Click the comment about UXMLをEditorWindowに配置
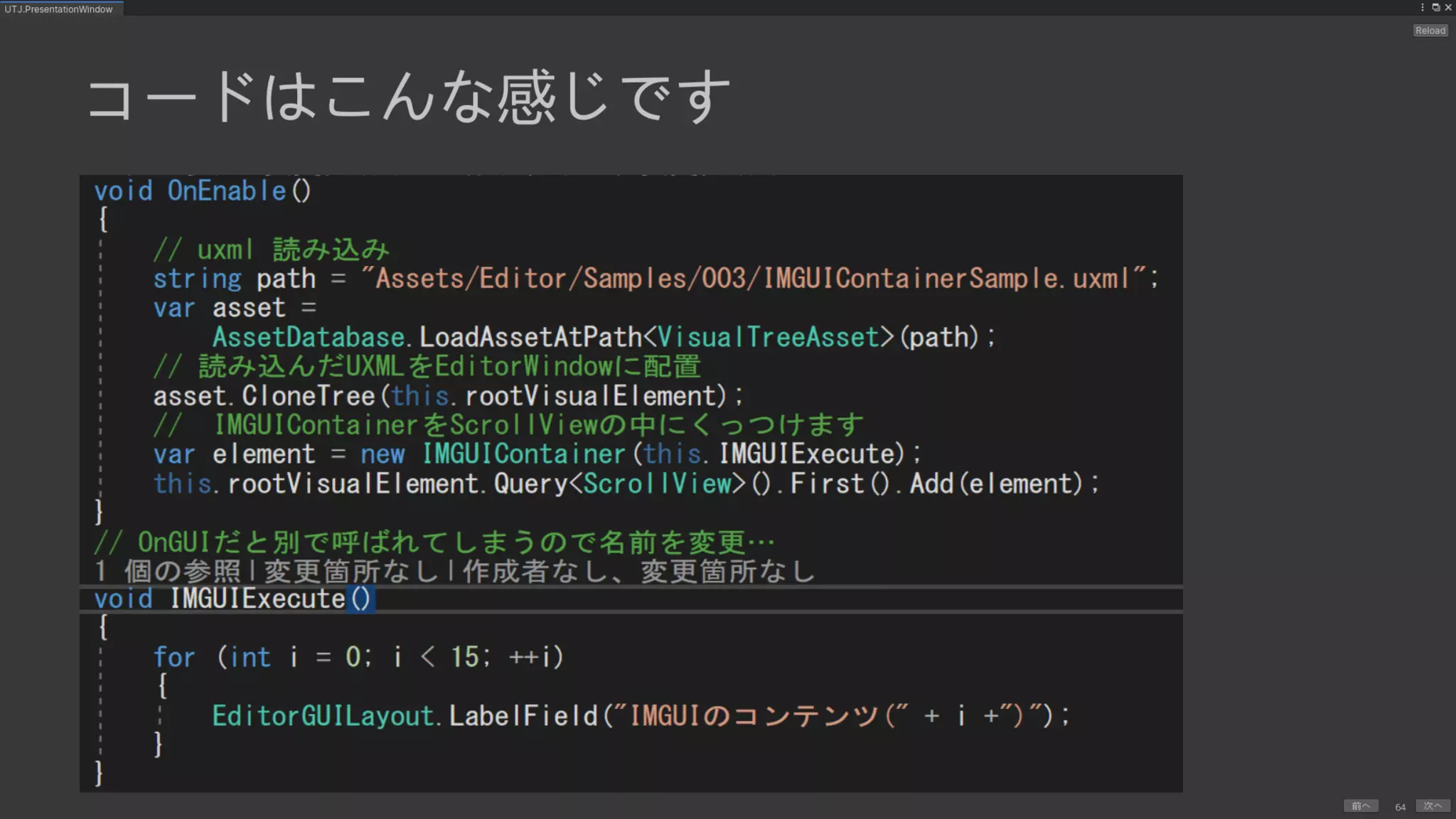 427,366
